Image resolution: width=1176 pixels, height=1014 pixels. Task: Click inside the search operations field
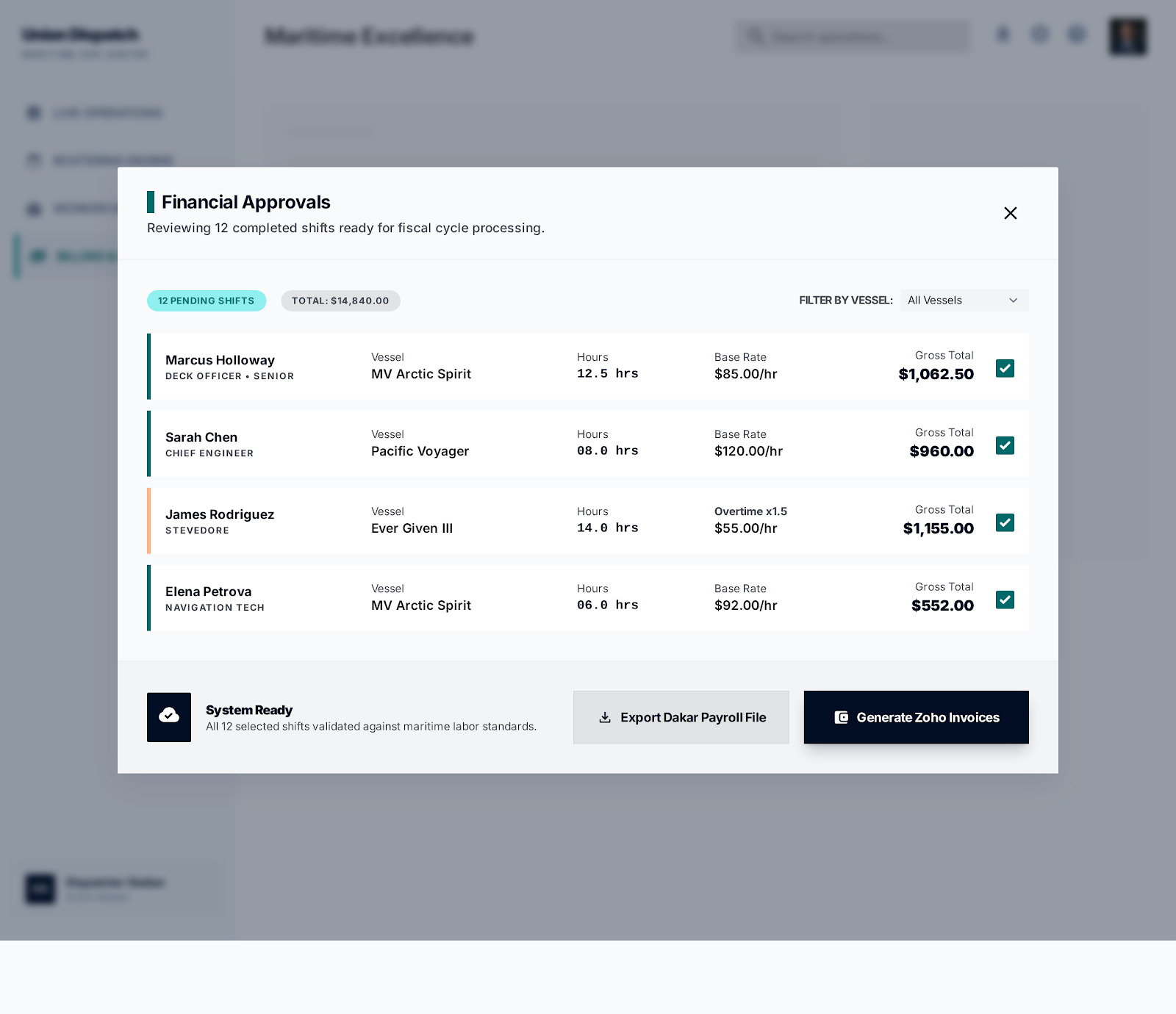coord(853,36)
